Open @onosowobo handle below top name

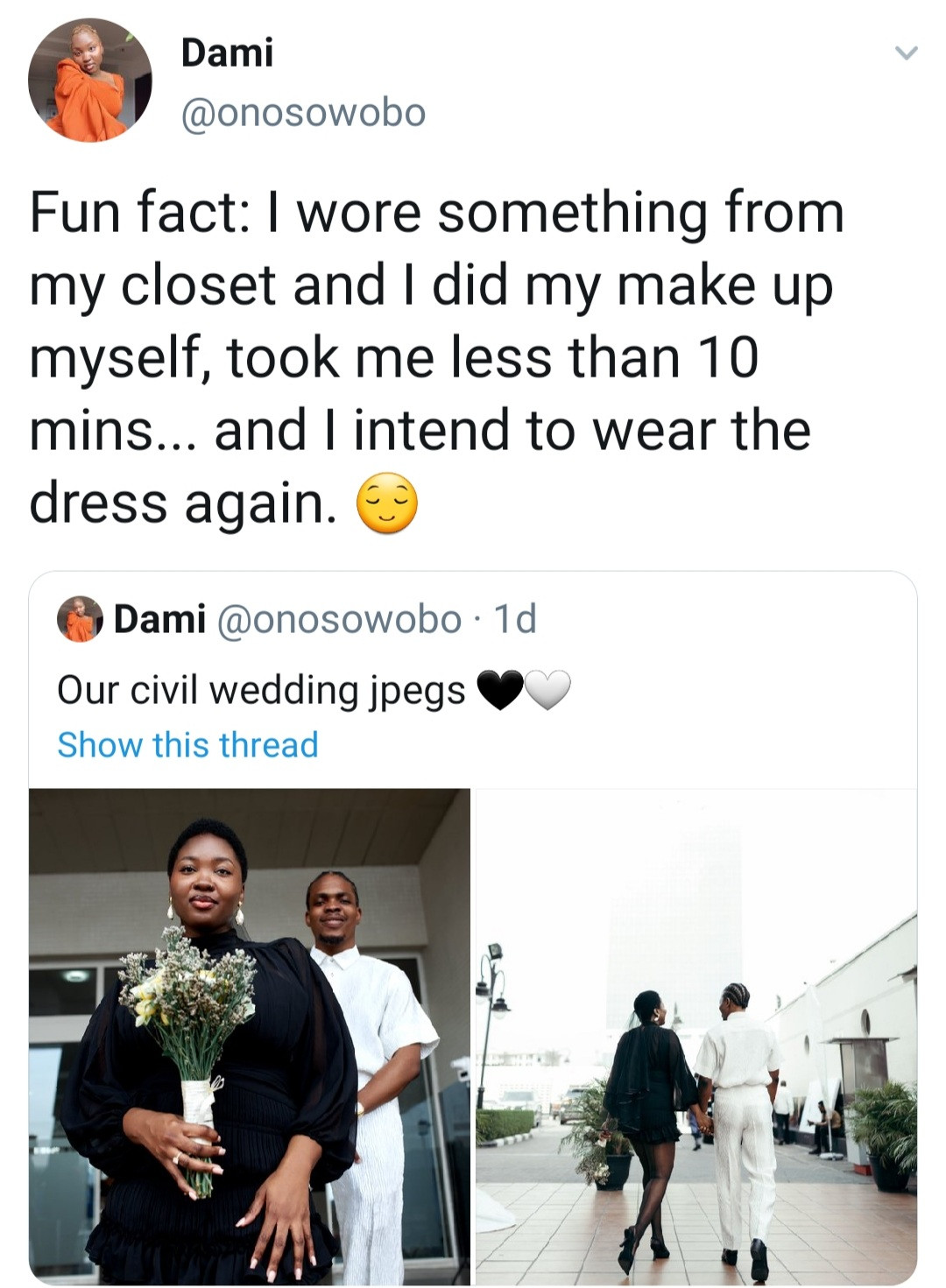[303, 112]
